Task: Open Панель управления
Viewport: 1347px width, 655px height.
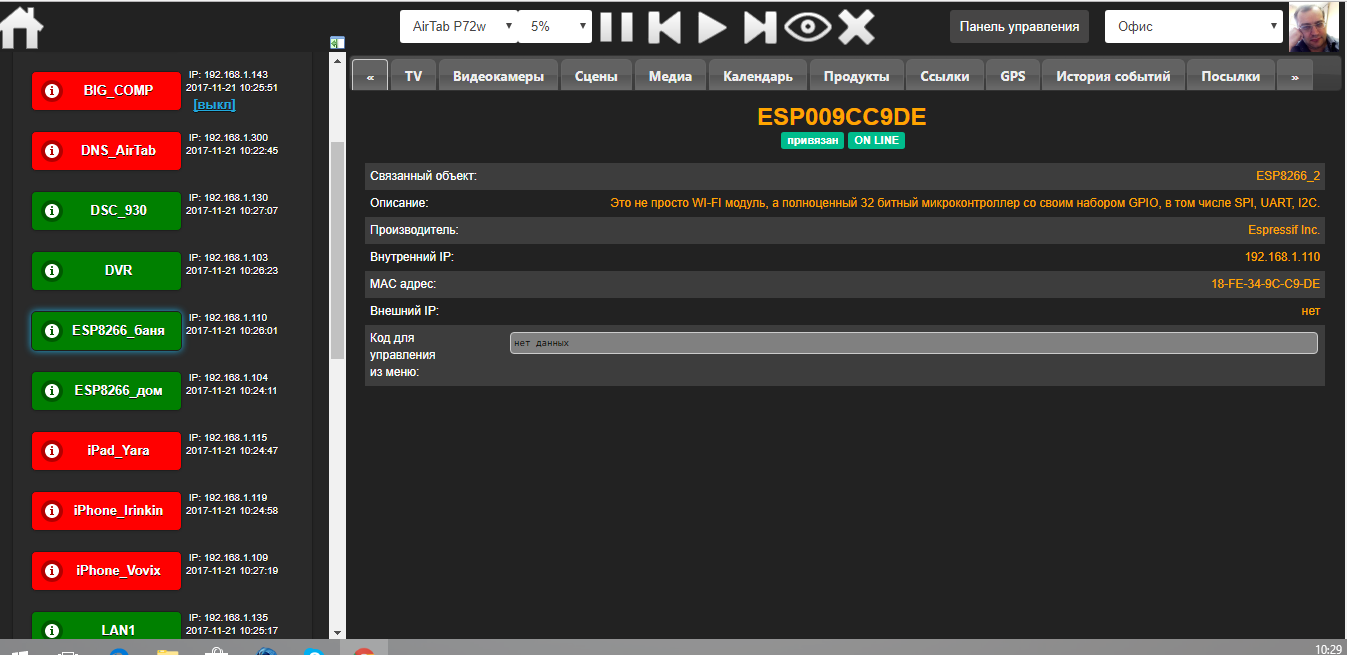Action: 1020,27
